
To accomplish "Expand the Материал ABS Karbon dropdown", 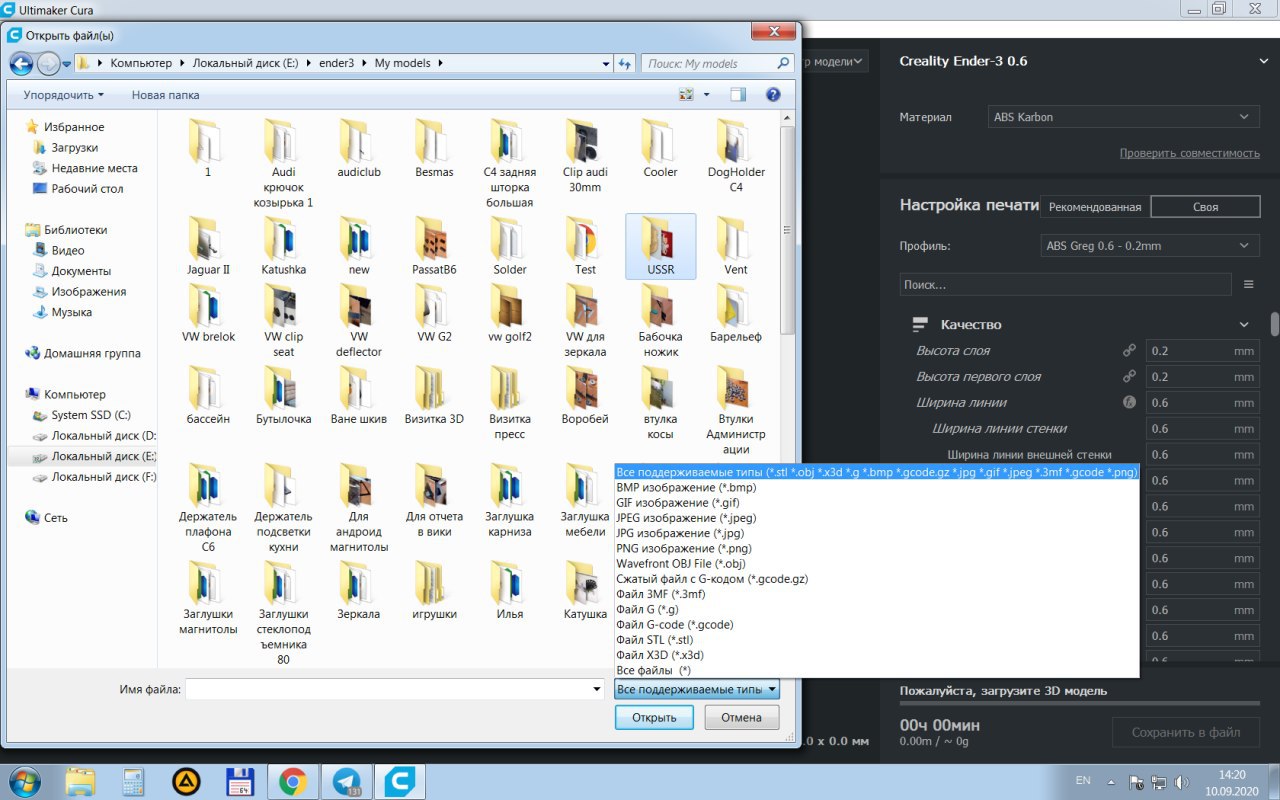I will (x=1123, y=117).
